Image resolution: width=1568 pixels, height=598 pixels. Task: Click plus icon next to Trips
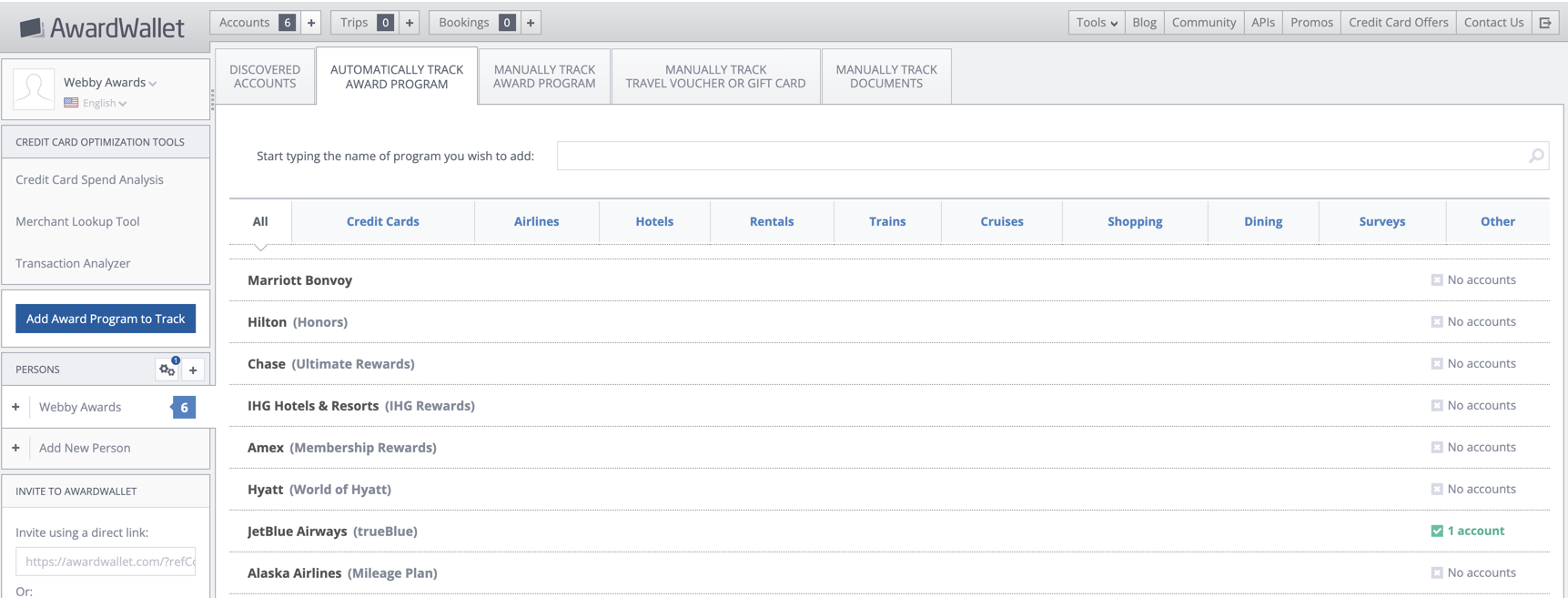pos(410,23)
